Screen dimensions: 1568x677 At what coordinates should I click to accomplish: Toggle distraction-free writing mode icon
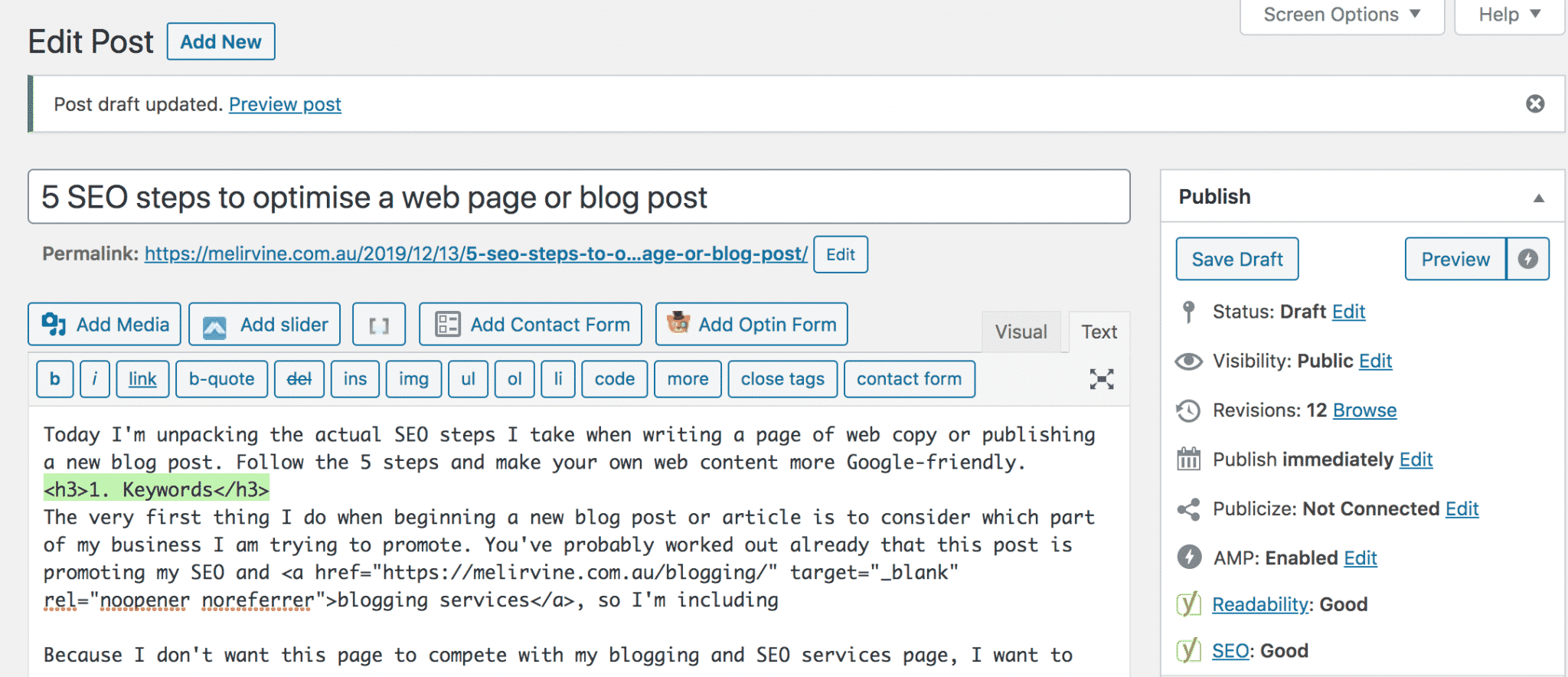[1101, 378]
